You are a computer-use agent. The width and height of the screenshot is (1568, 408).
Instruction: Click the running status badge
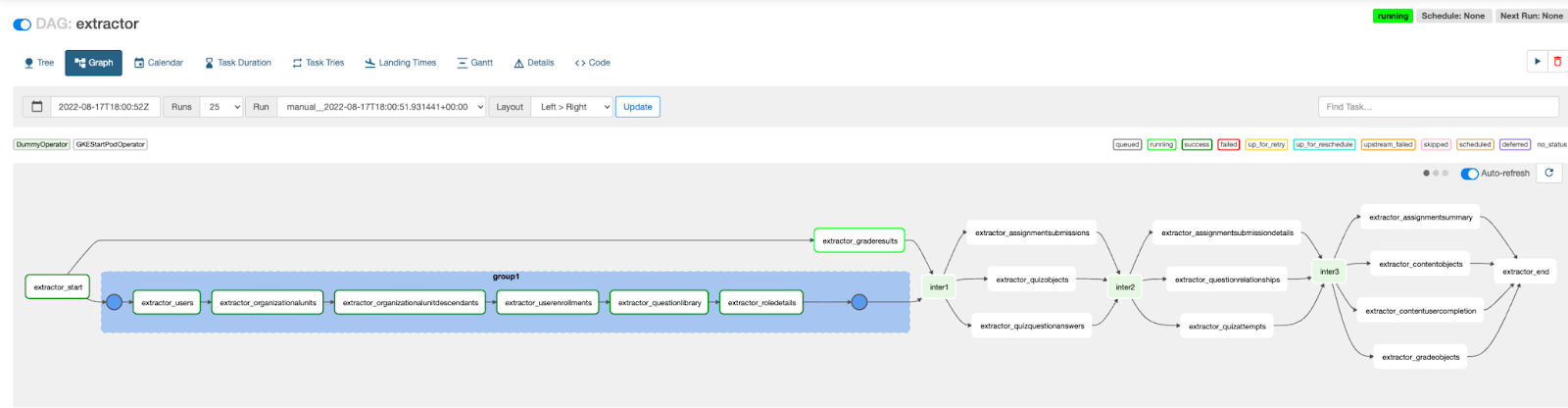click(1393, 16)
